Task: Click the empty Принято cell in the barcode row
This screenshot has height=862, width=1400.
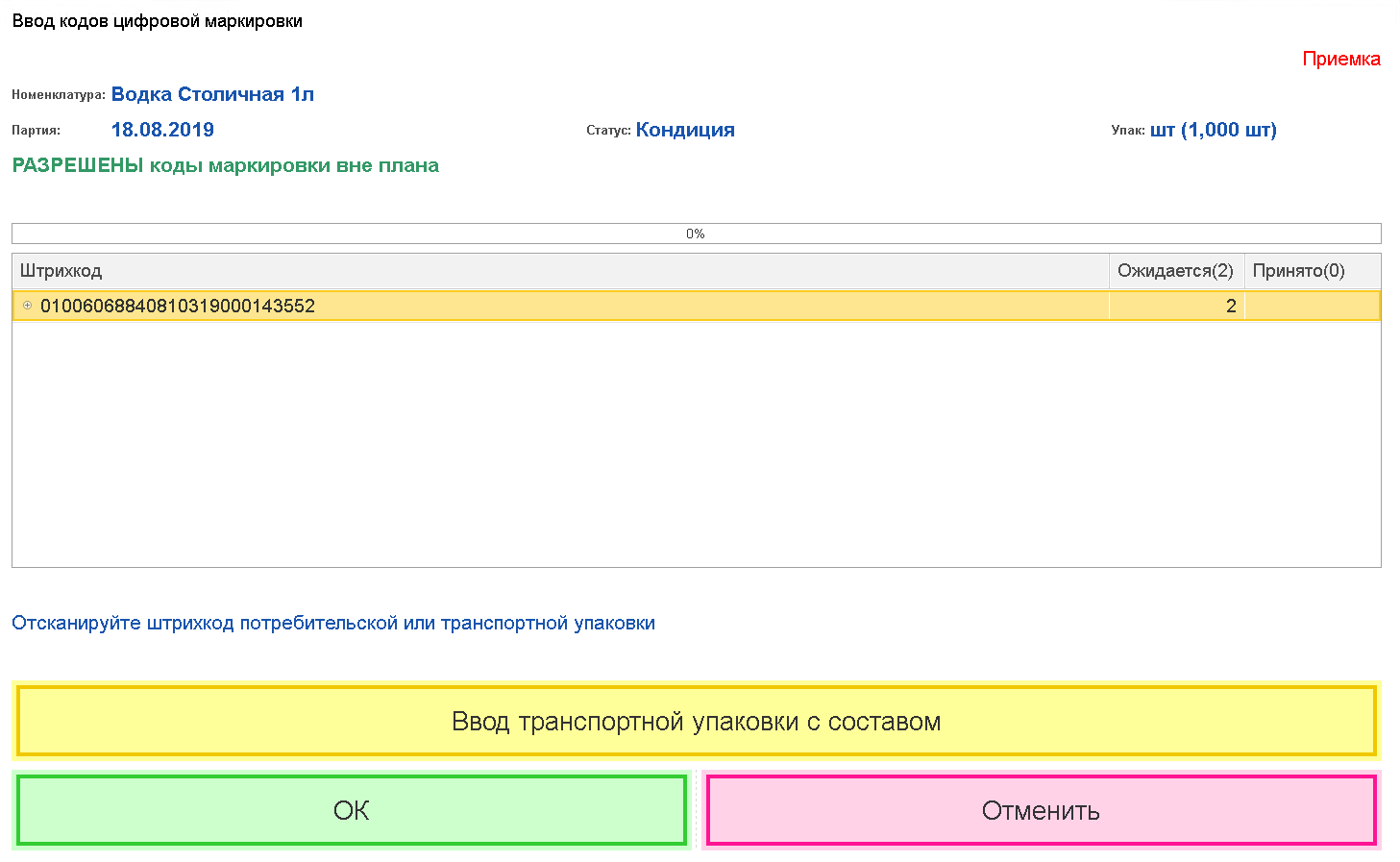Action: (1312, 306)
